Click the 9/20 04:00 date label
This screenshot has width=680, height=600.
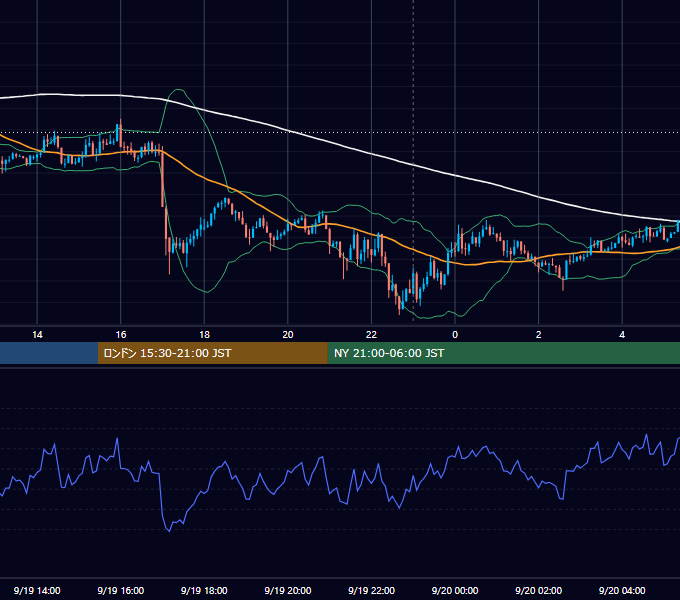pos(622,590)
